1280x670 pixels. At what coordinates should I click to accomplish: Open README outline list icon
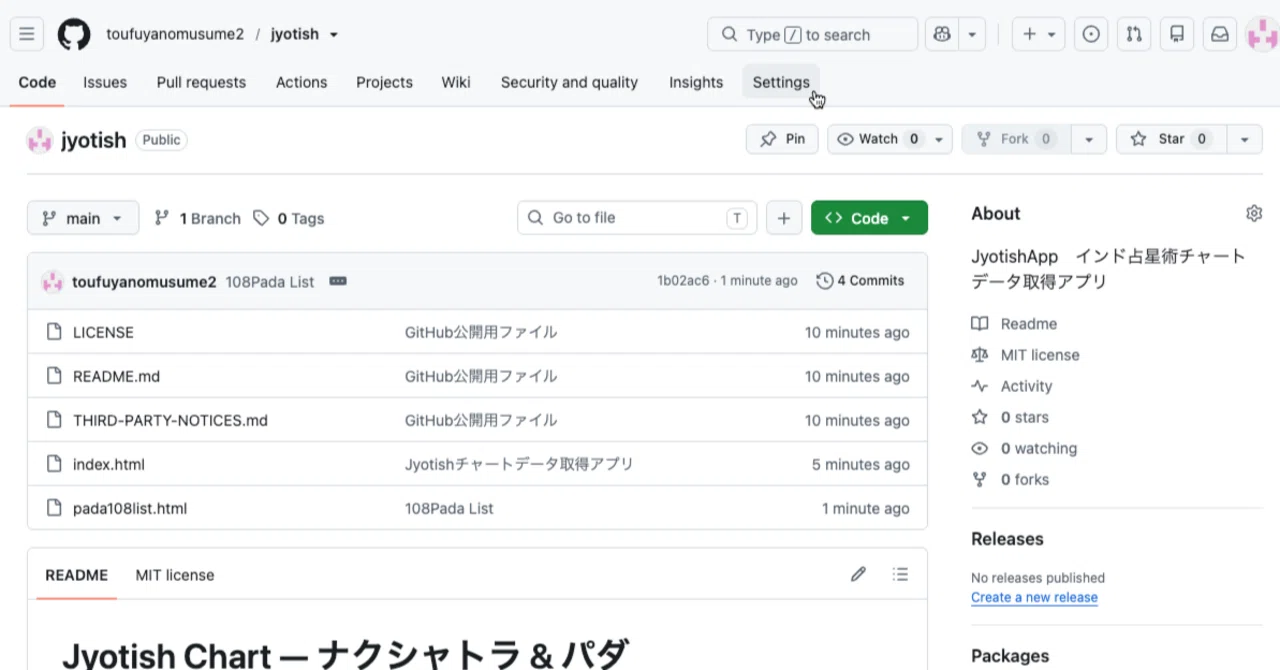coord(901,574)
